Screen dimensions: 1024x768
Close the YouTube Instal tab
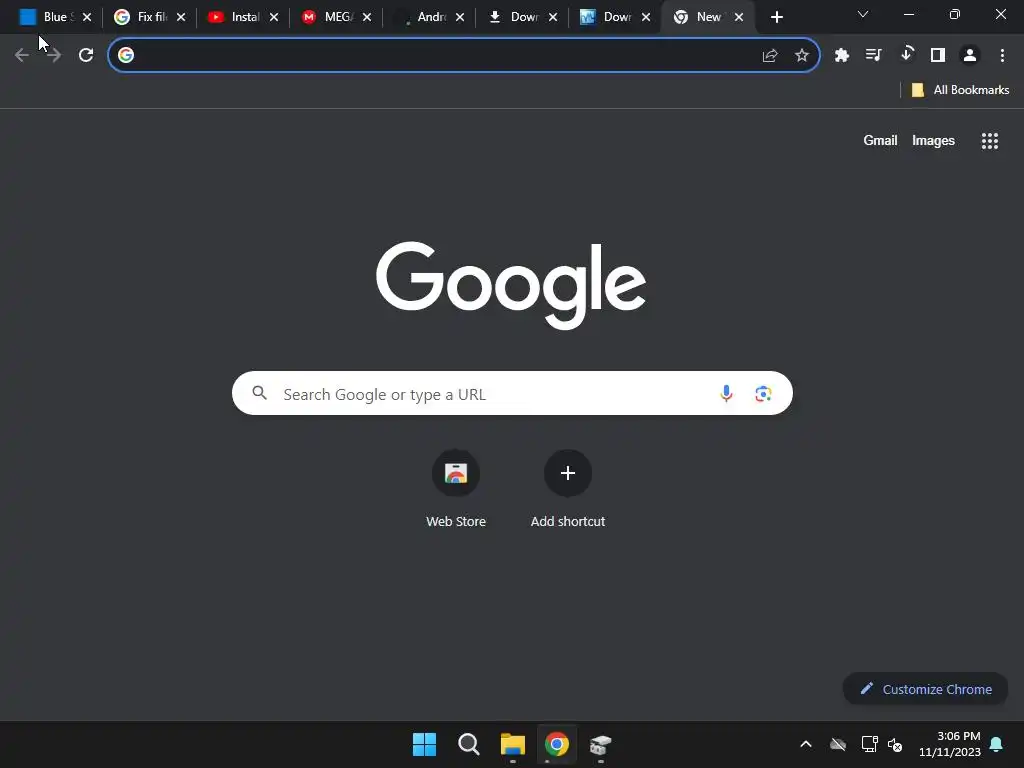(274, 17)
